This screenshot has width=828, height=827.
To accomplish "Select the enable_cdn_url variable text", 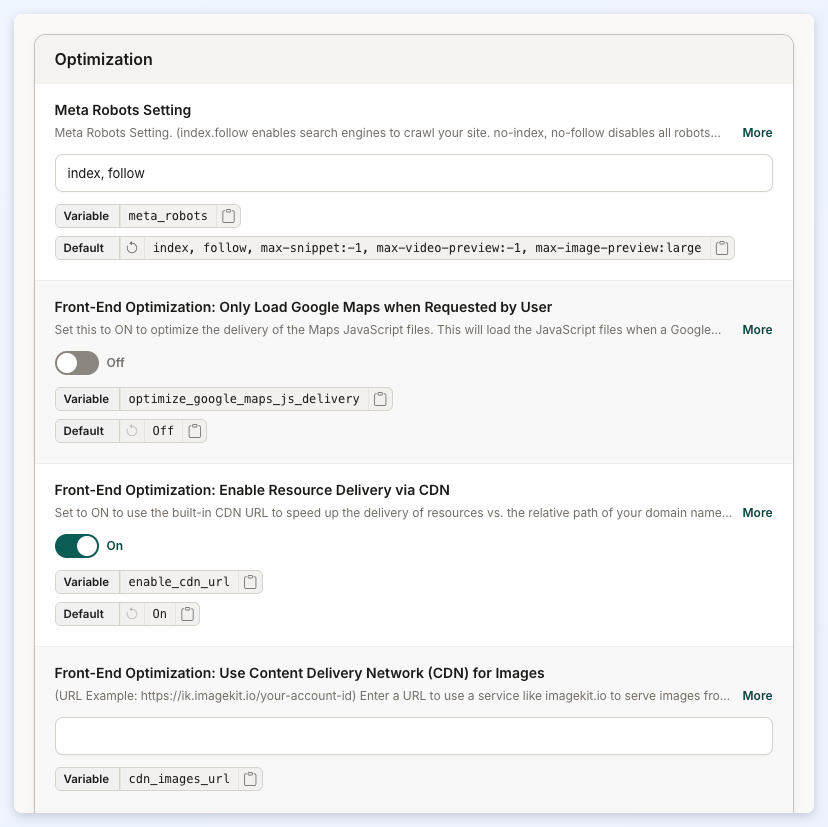I will coord(179,582).
